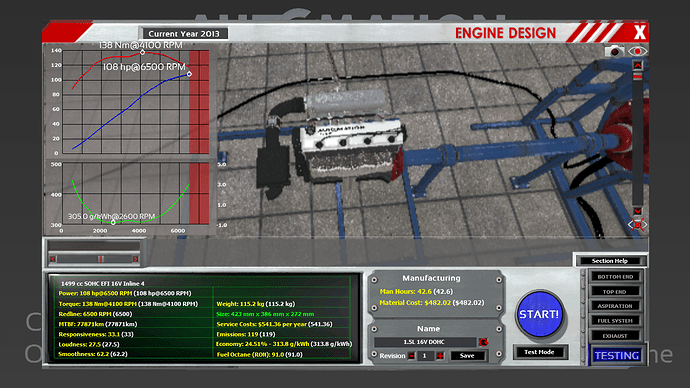Click the right arrow of horizontal slider

click(x=135, y=259)
